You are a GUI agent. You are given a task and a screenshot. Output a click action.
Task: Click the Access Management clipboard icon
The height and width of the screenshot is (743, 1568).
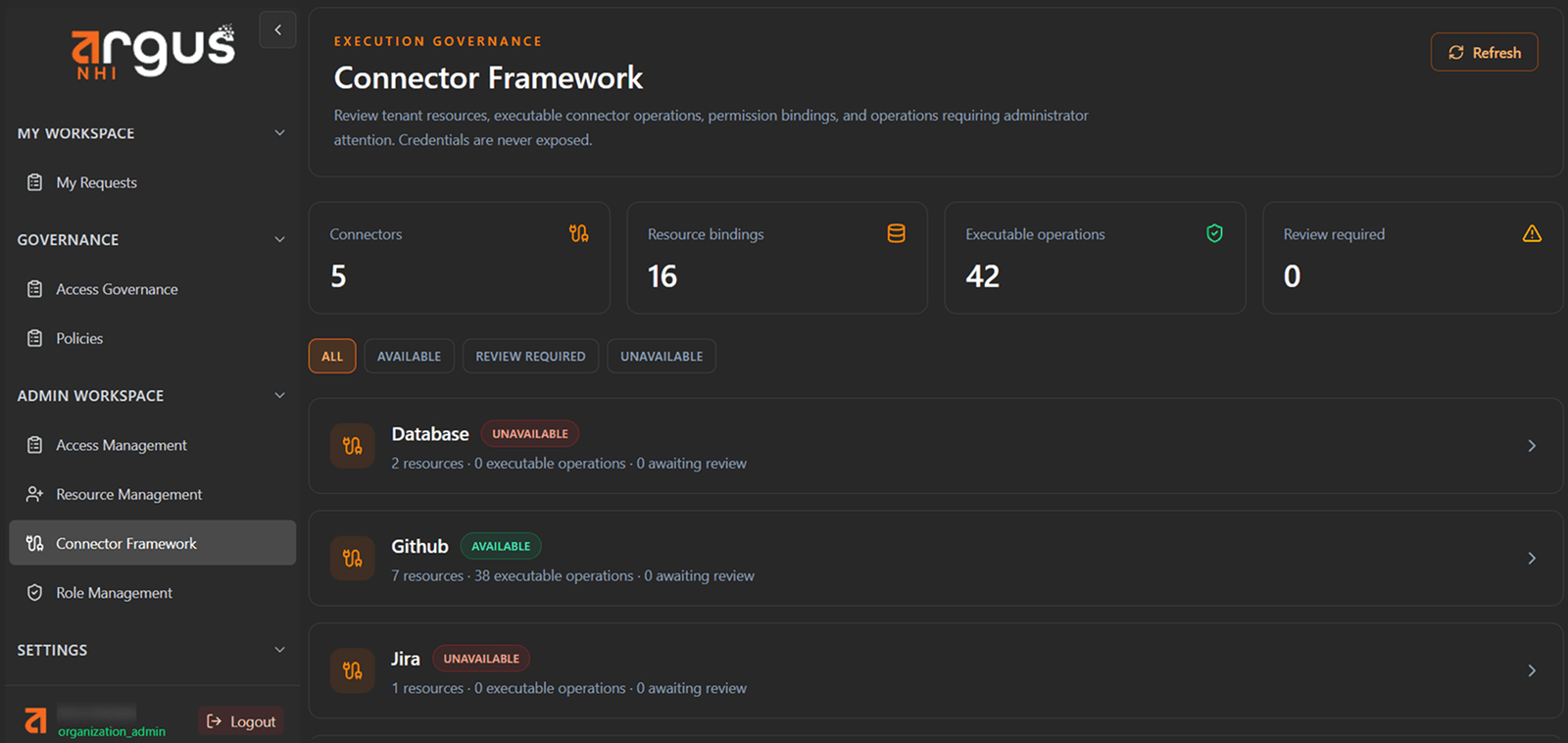(35, 445)
